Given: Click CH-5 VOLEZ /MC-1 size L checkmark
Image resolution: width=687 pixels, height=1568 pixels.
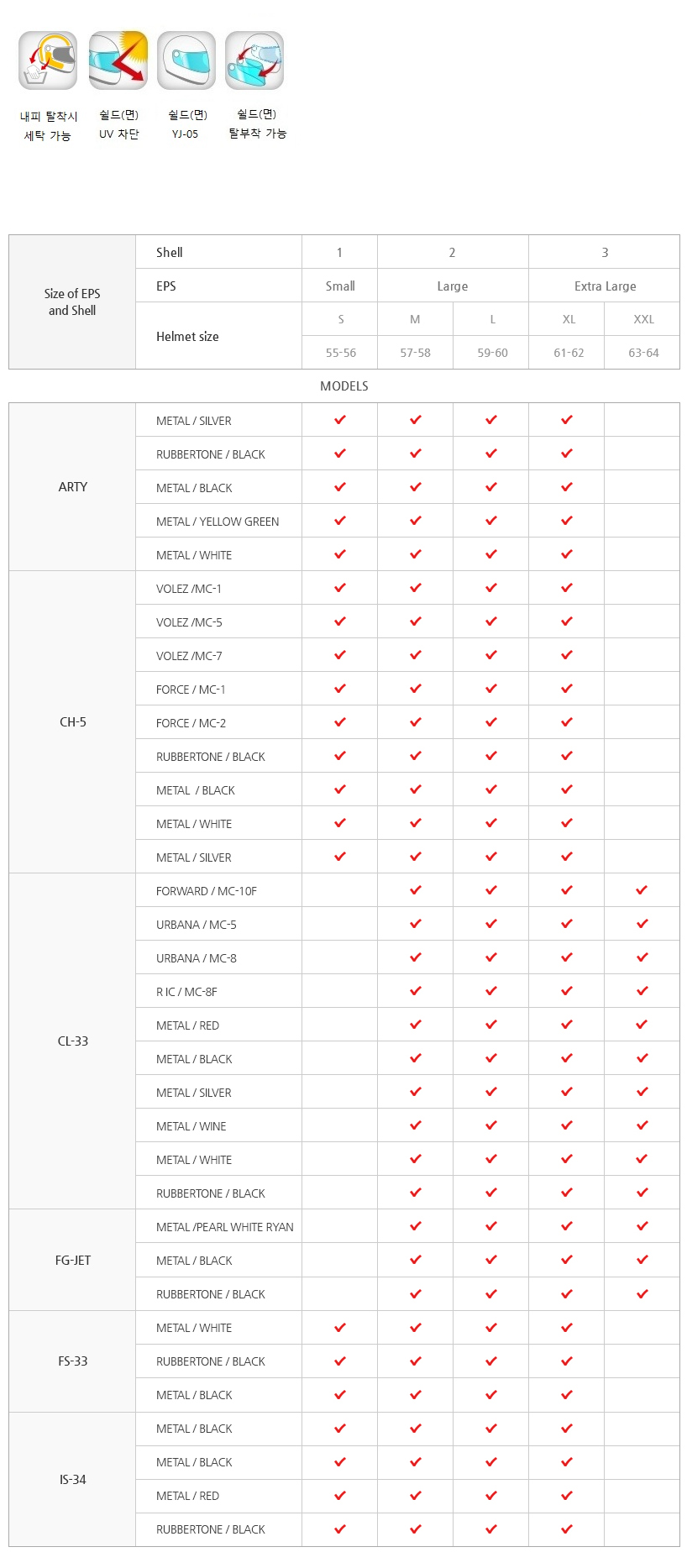Looking at the screenshot, I should tap(491, 588).
